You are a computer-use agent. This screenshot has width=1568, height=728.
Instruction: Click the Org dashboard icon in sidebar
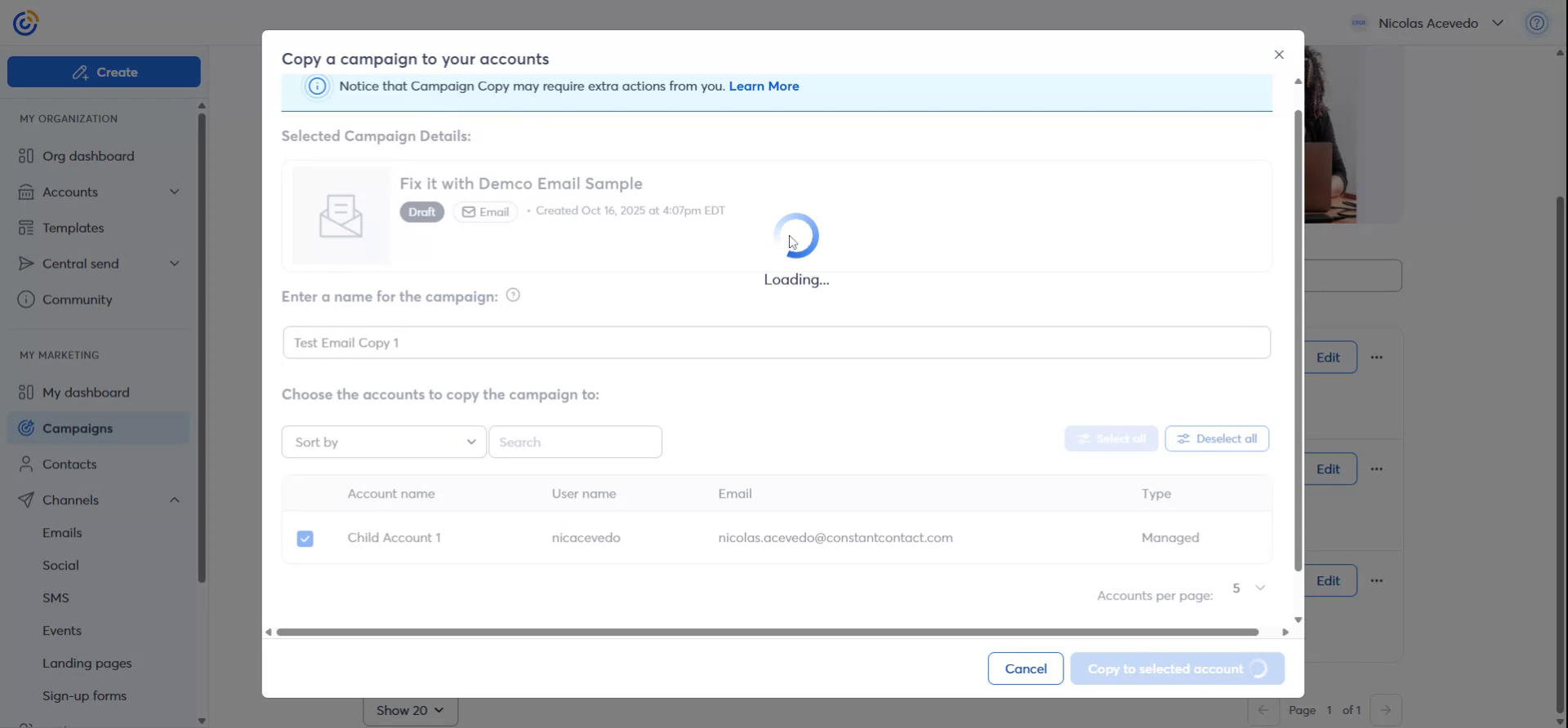point(26,156)
